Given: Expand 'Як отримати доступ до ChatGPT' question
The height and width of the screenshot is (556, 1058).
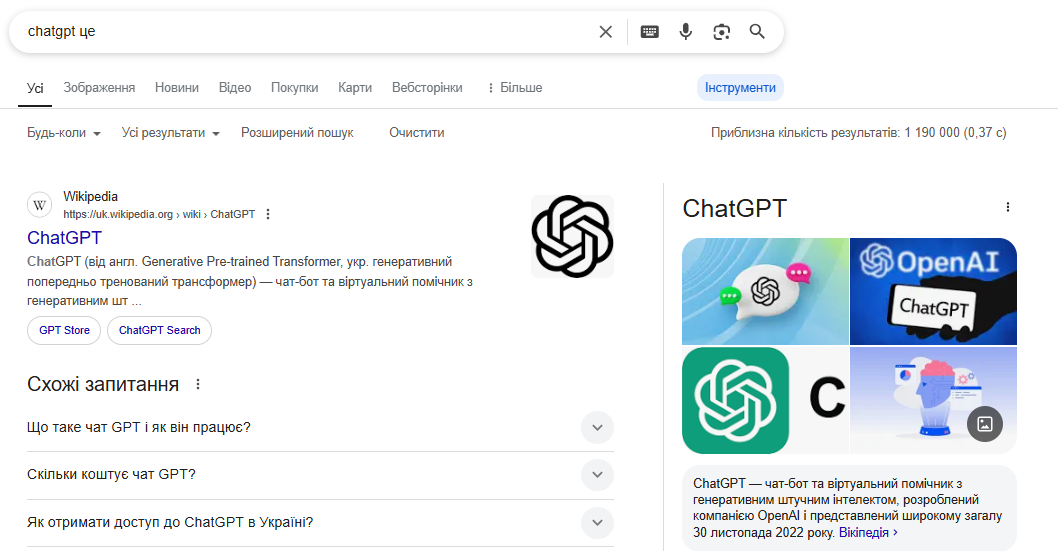Looking at the screenshot, I should [x=597, y=522].
